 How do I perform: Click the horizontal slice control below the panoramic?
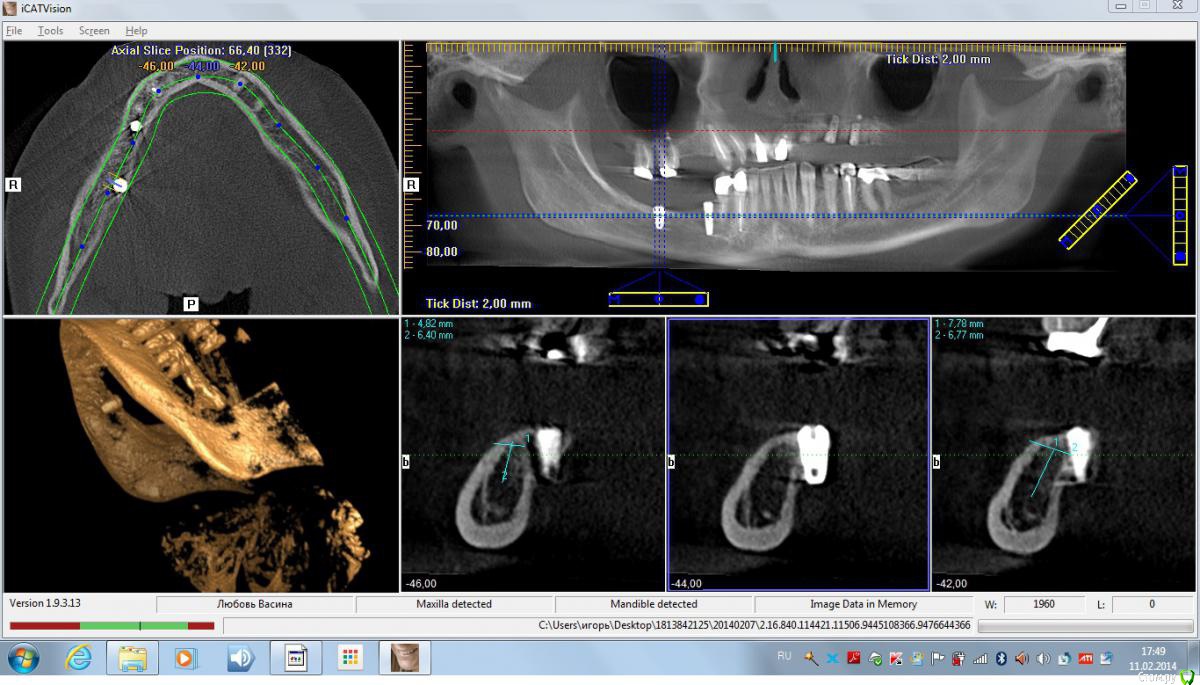tap(658, 299)
